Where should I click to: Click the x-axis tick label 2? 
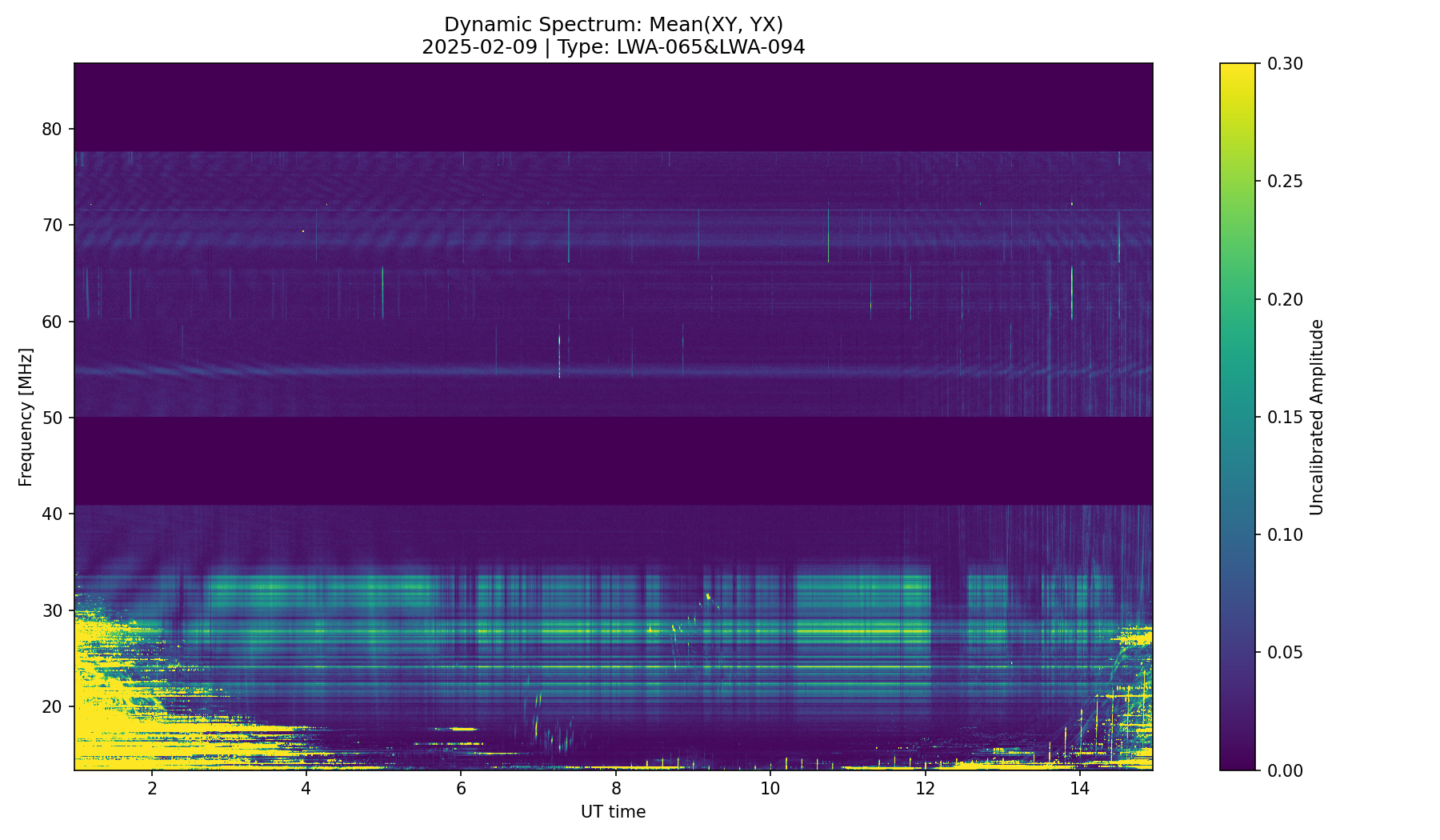tap(151, 788)
